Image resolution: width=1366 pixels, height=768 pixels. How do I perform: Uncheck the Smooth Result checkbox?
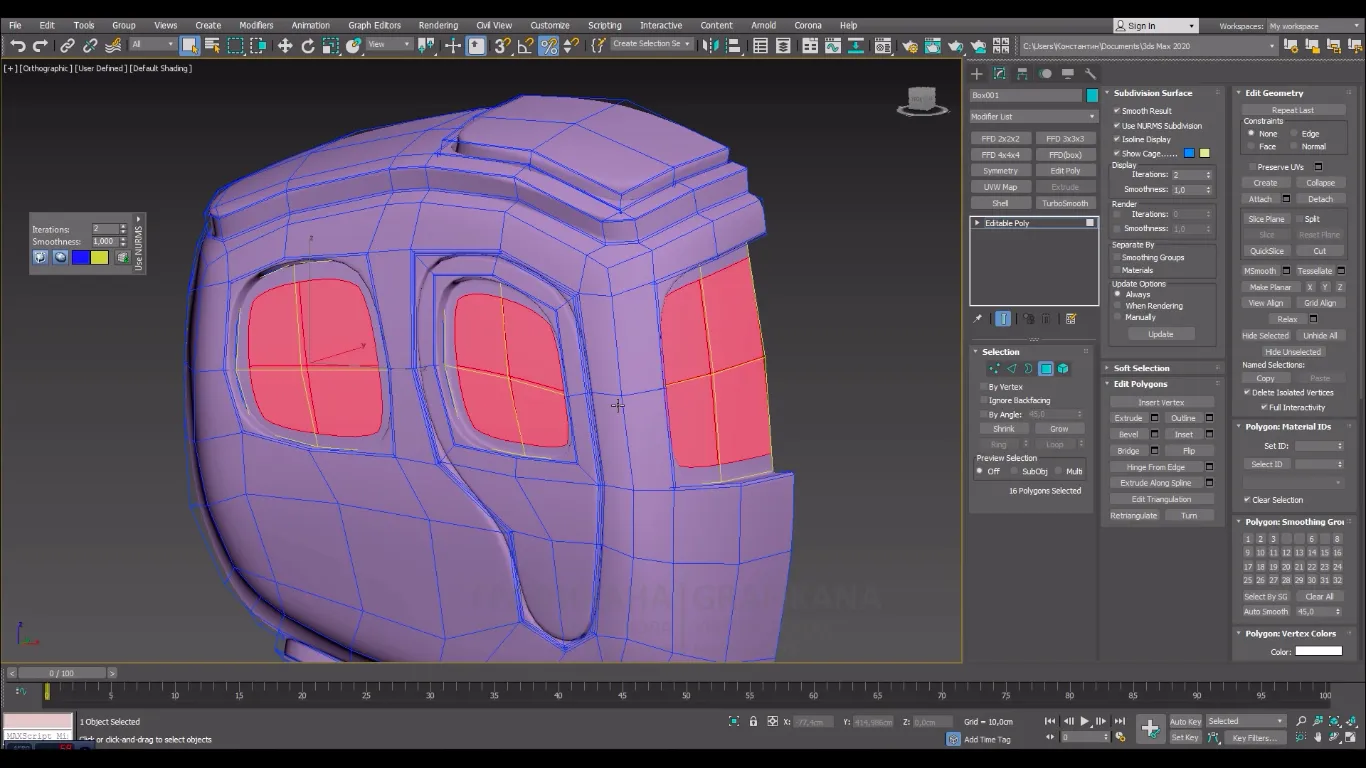pos(1117,111)
